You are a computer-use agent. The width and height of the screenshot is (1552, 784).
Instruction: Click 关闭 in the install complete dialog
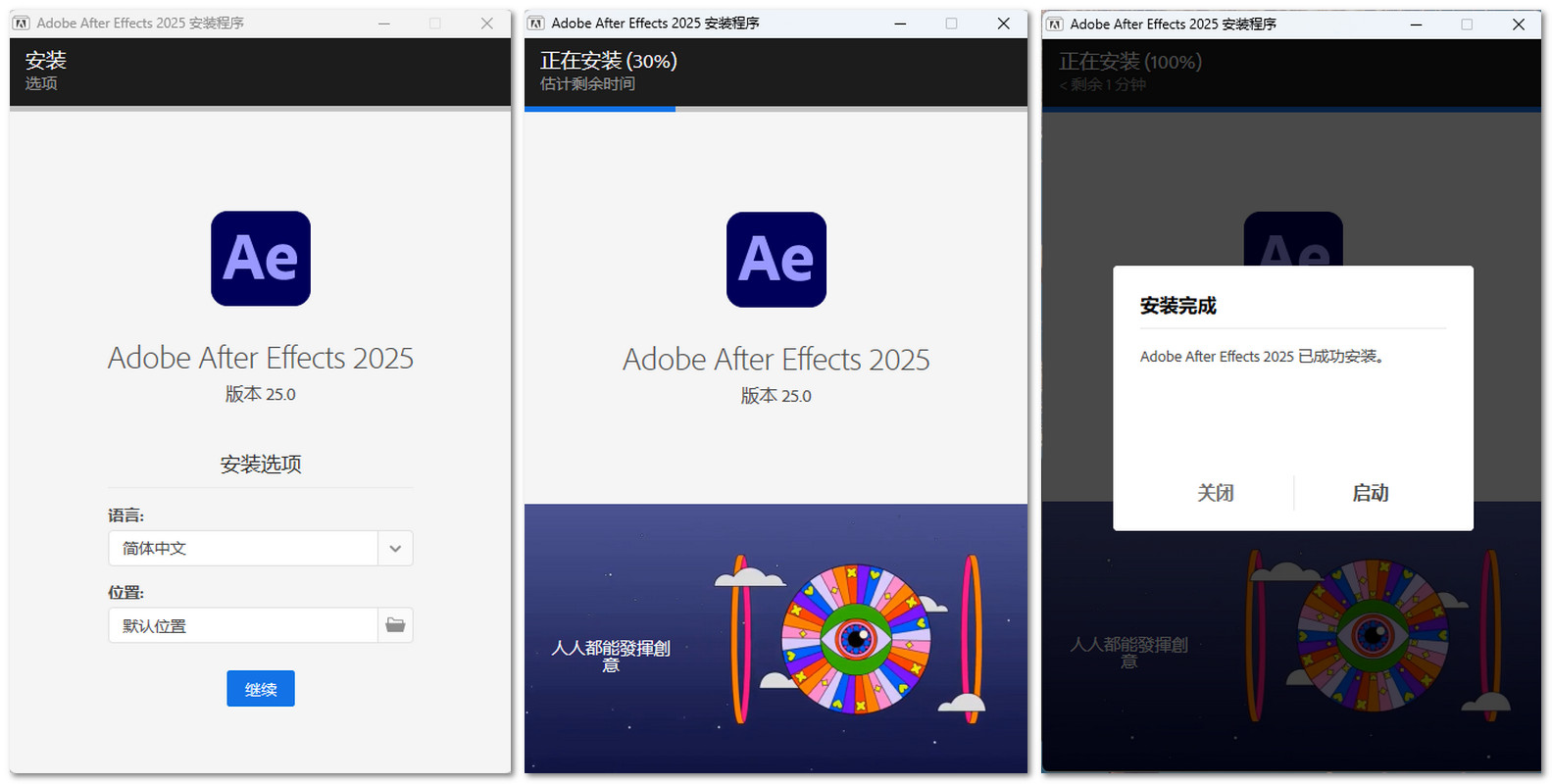pos(1215,493)
